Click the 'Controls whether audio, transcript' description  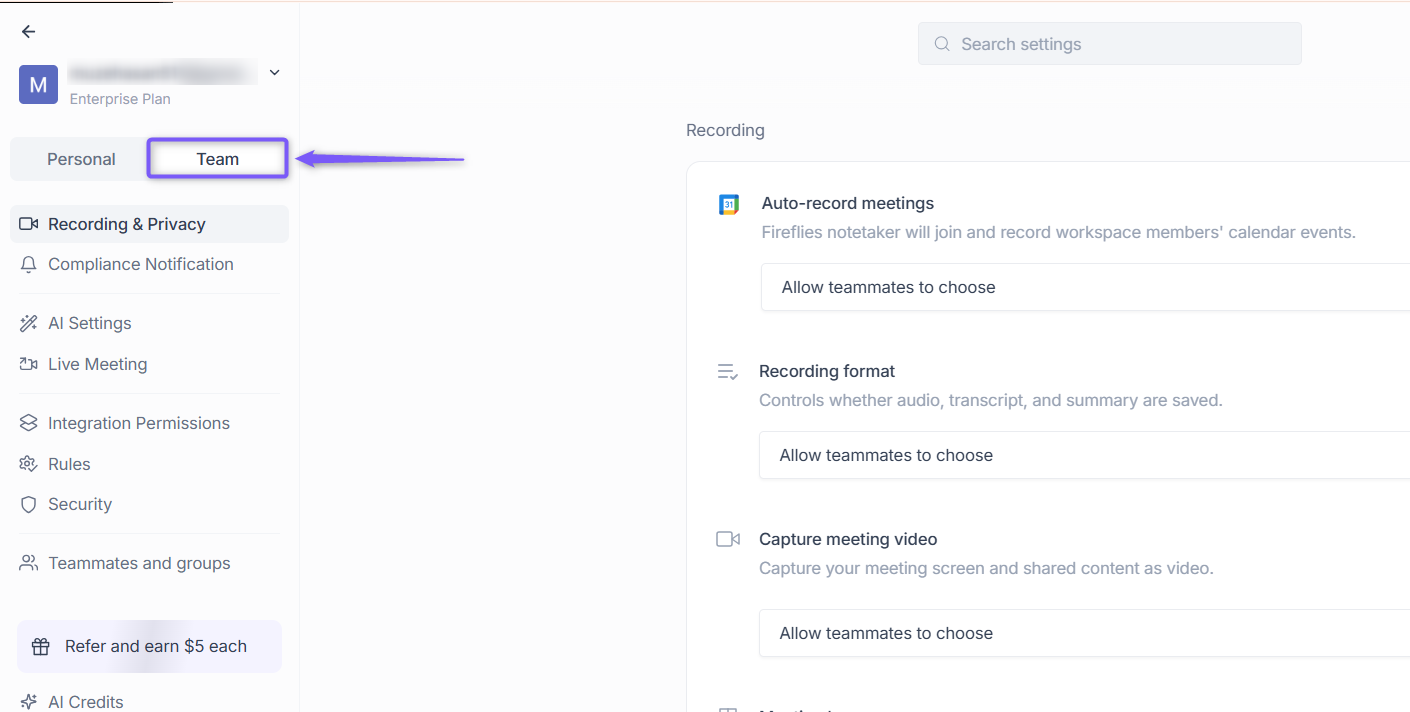(x=991, y=401)
